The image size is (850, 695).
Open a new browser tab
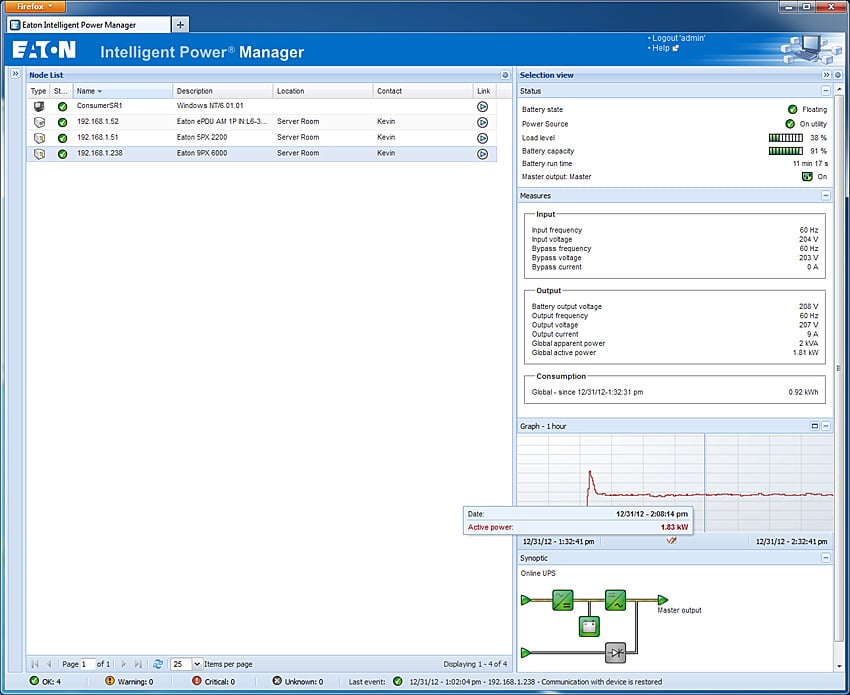tap(181, 24)
